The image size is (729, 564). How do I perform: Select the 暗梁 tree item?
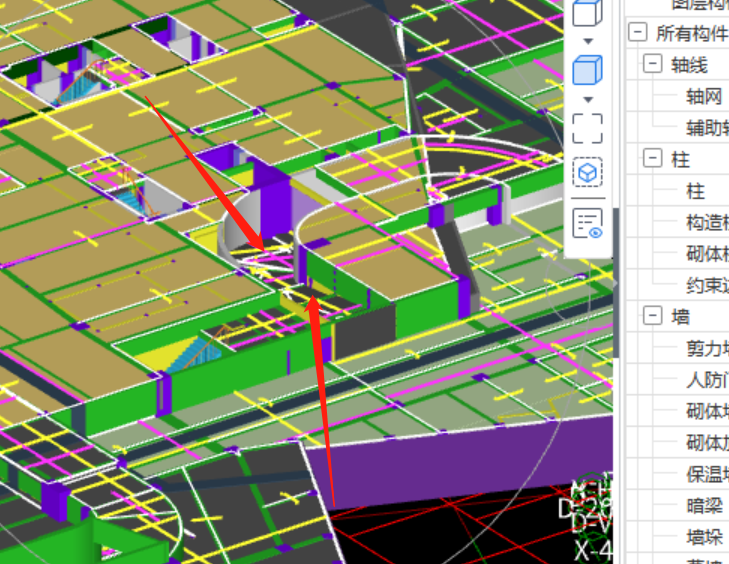[x=704, y=506]
